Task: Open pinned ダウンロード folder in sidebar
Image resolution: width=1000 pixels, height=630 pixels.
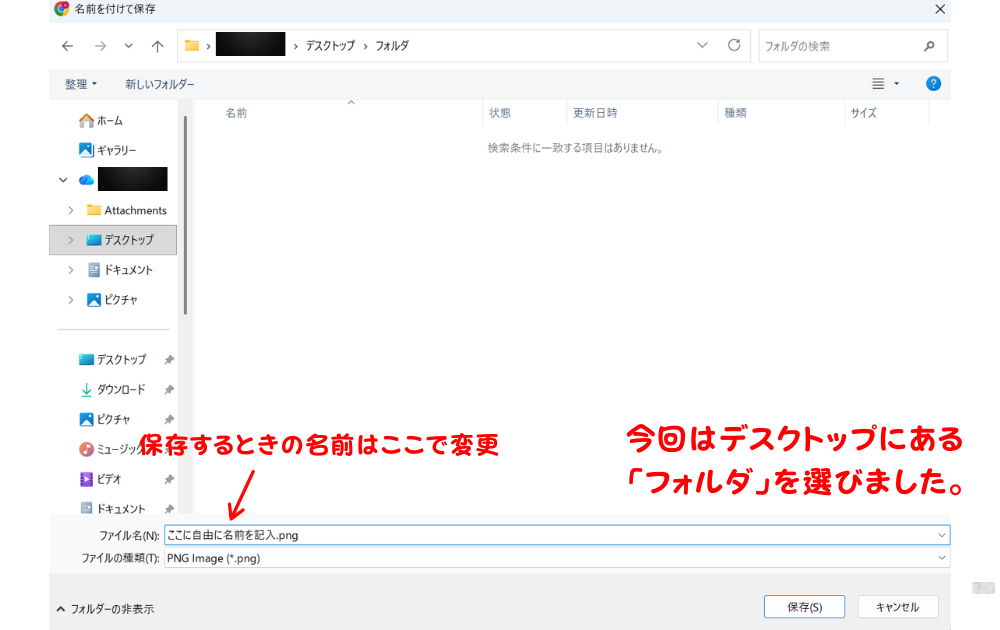Action: point(120,389)
